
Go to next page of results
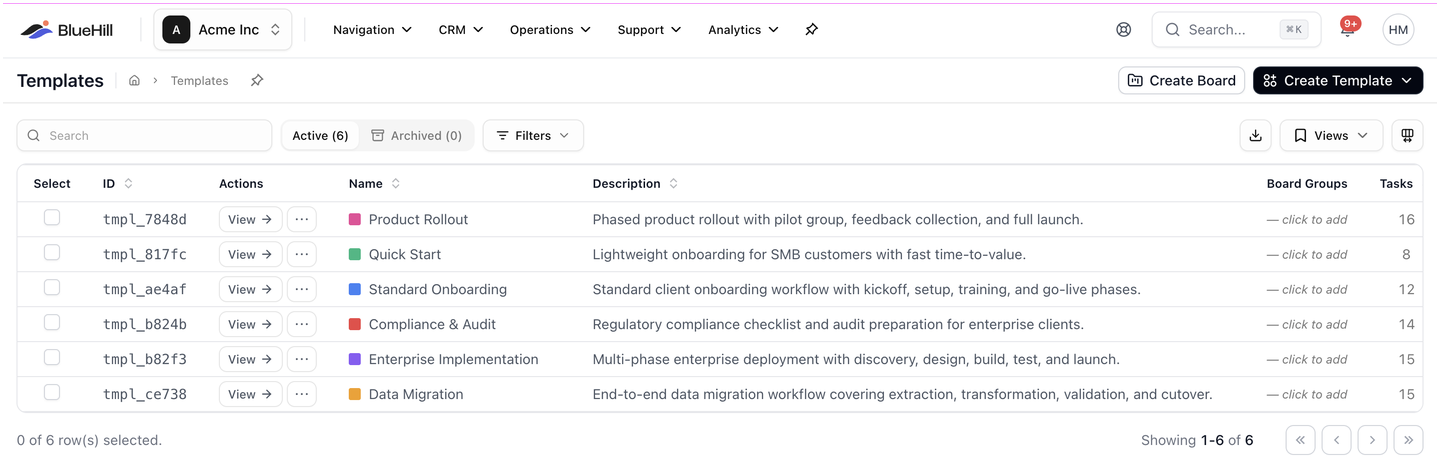point(1372,440)
